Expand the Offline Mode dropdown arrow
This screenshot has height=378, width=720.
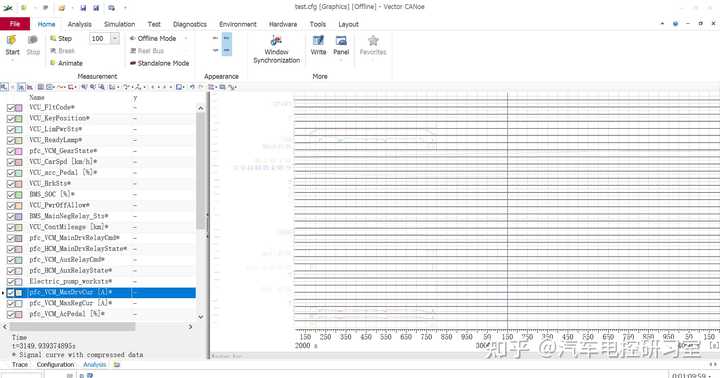coord(186,39)
